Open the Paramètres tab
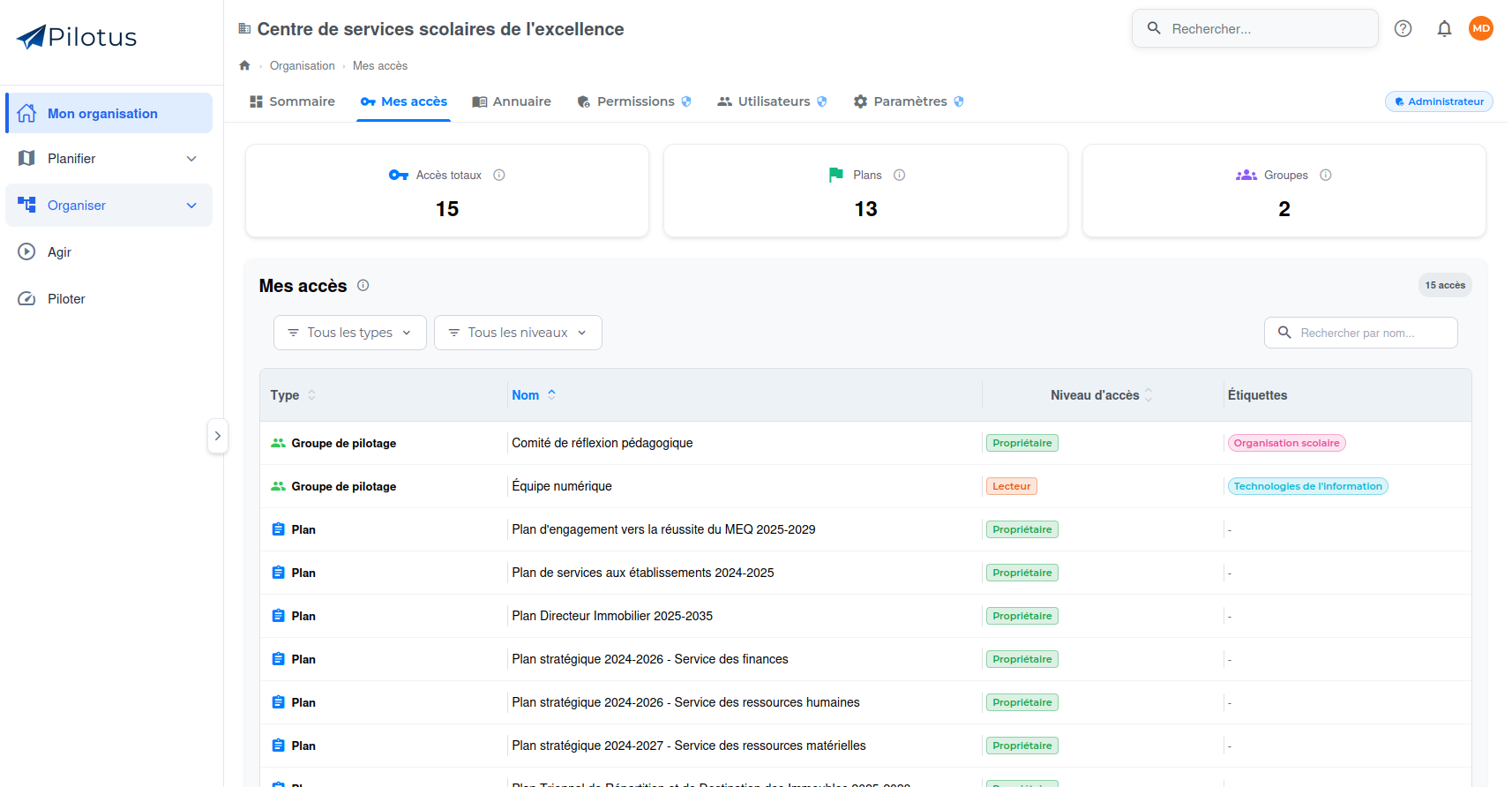Screen dimensions: 1512x787 pos(909,101)
